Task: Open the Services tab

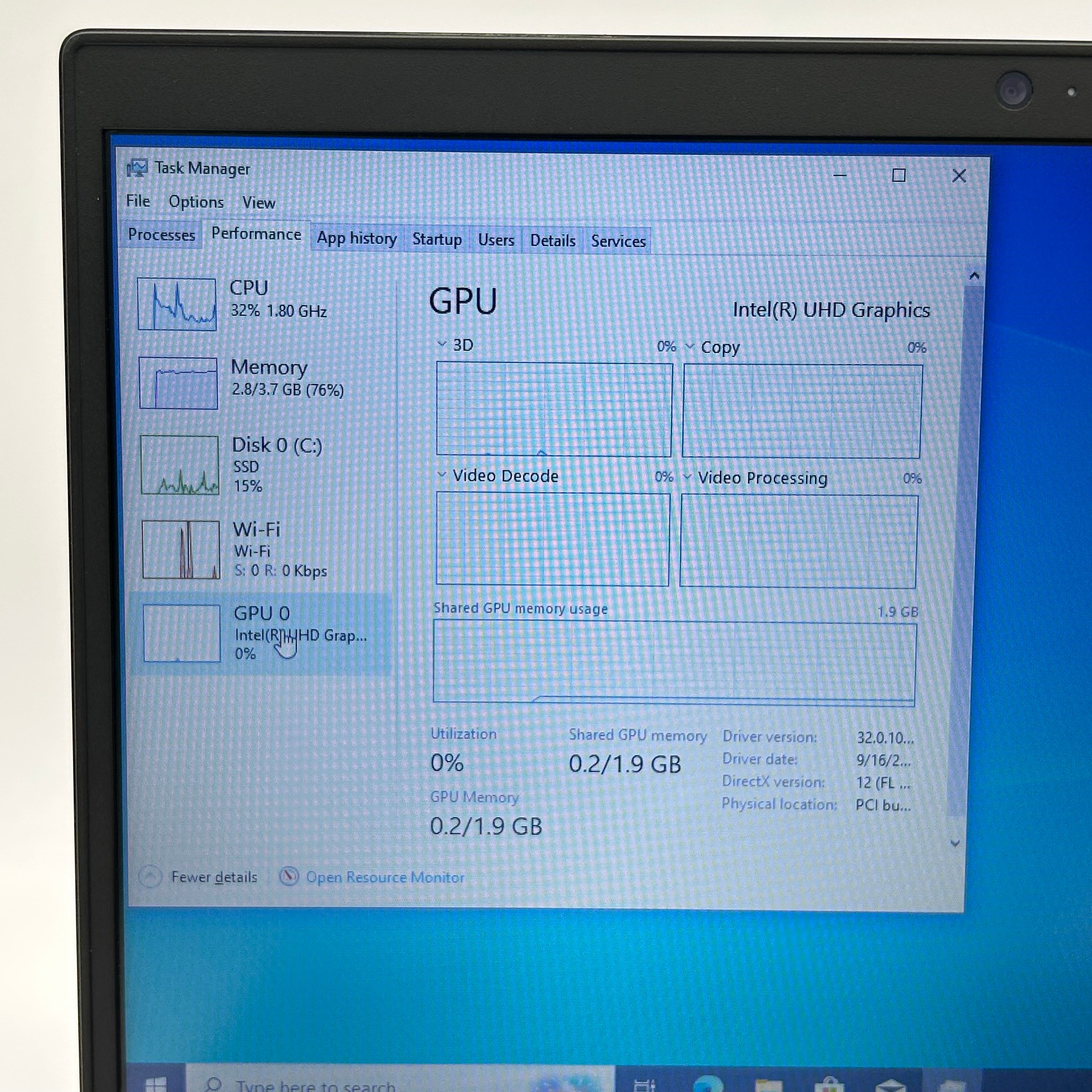Action: (618, 241)
